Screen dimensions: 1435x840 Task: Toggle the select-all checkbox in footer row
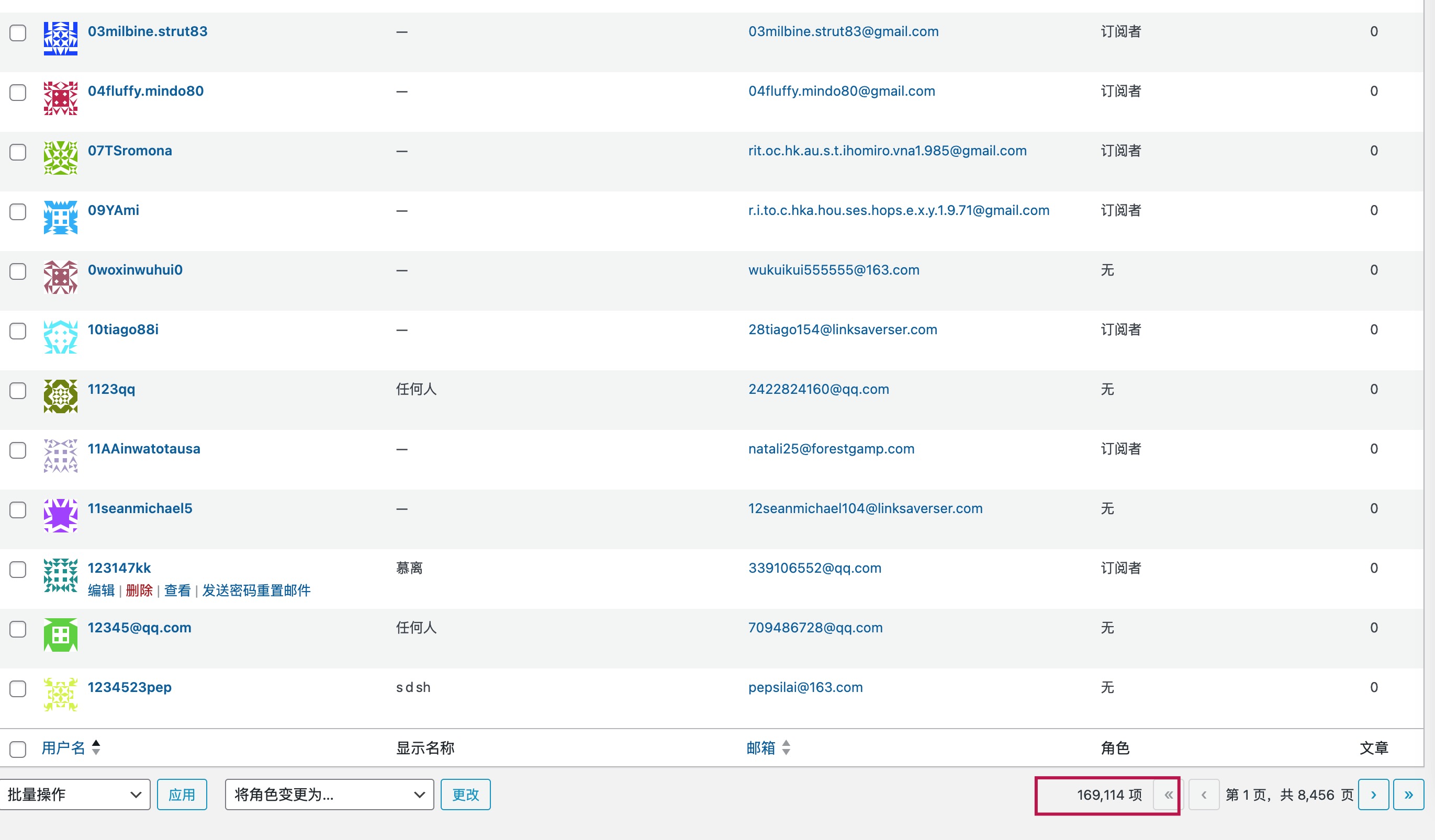(18, 749)
